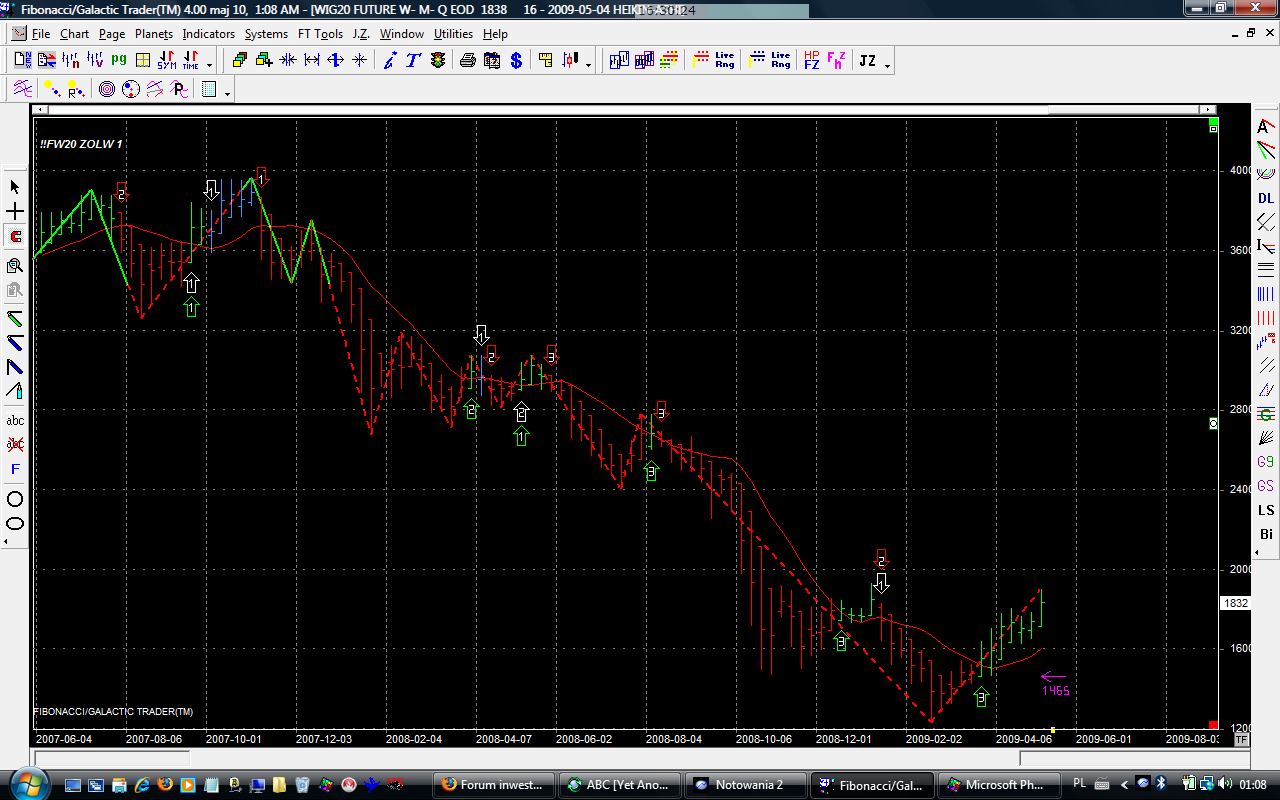This screenshot has height=800, width=1280.
Task: Click the traffic light icon in toolbar
Action: click(x=438, y=60)
